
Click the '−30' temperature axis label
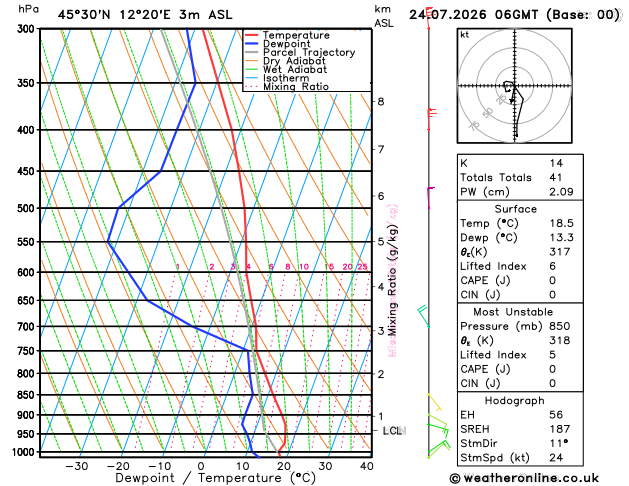(77, 466)
